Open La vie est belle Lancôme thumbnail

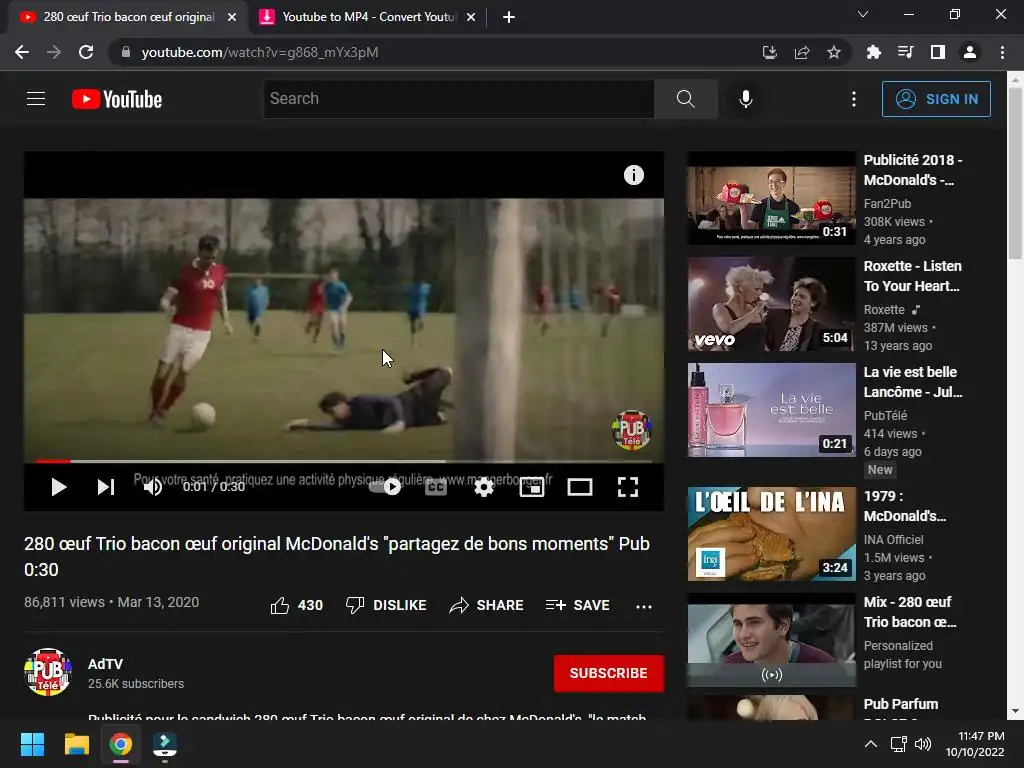pos(771,410)
